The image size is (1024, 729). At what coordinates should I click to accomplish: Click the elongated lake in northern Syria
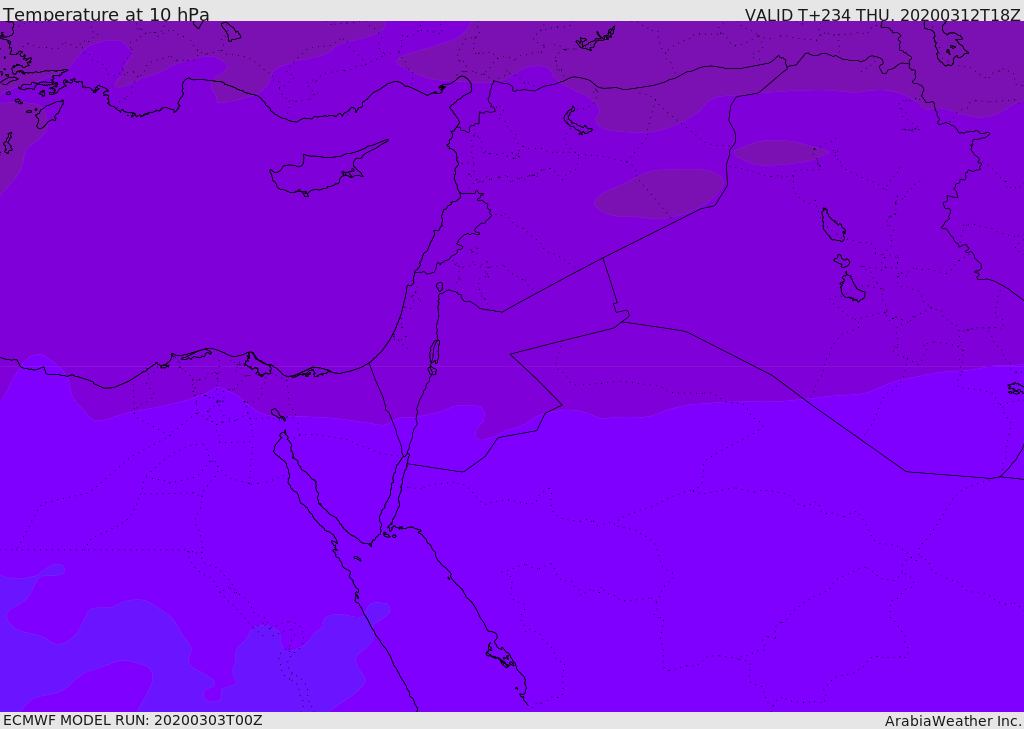tap(576, 121)
